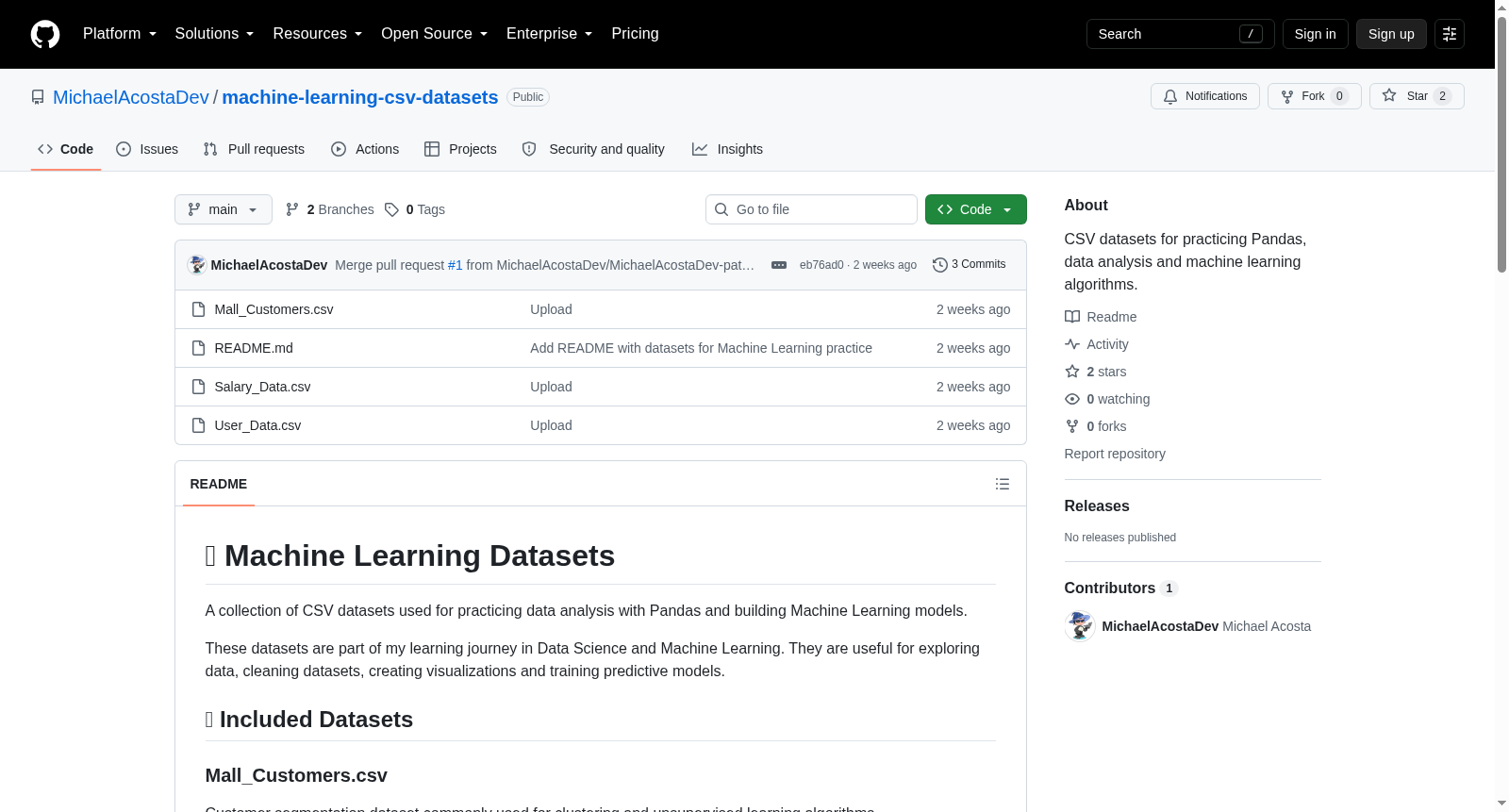Open the GitHub home logo

[x=45, y=34]
